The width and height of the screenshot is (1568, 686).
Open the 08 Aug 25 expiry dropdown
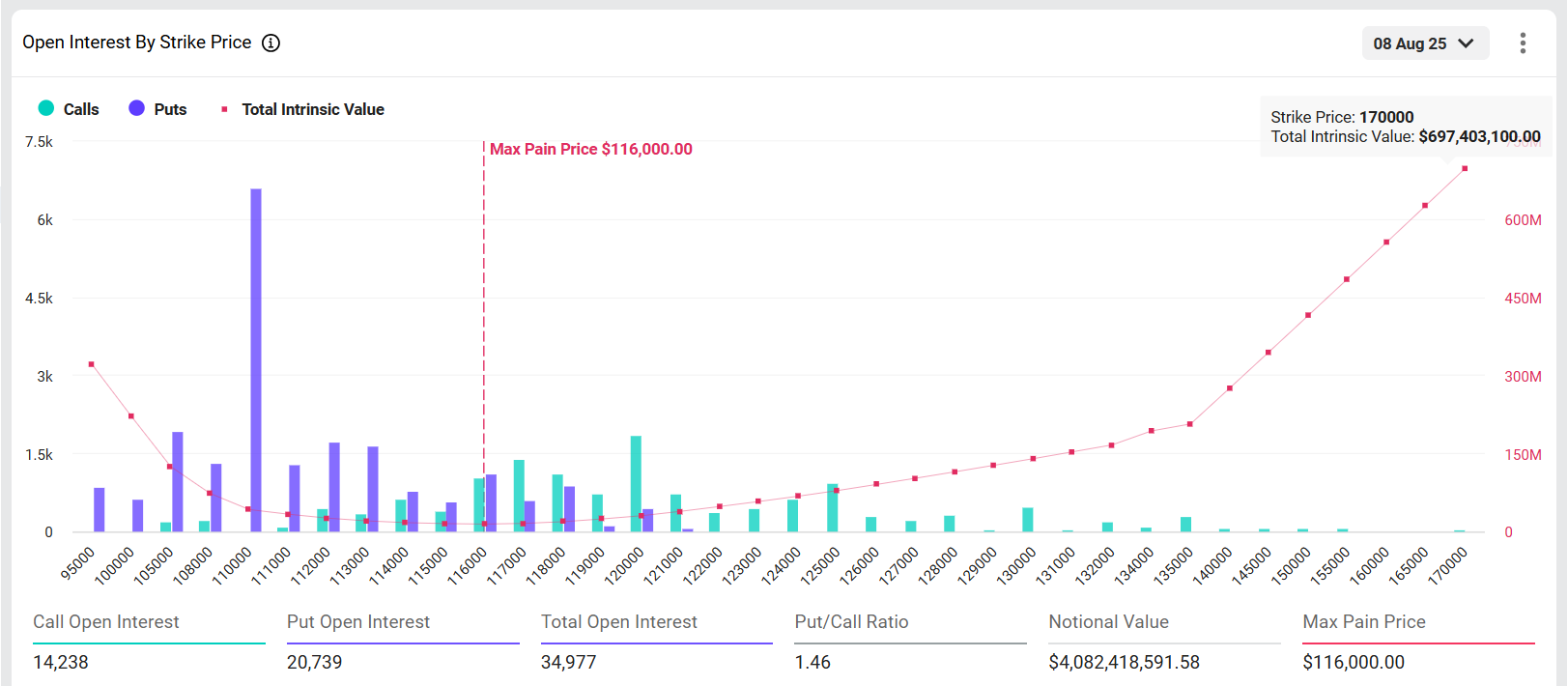coord(1424,43)
